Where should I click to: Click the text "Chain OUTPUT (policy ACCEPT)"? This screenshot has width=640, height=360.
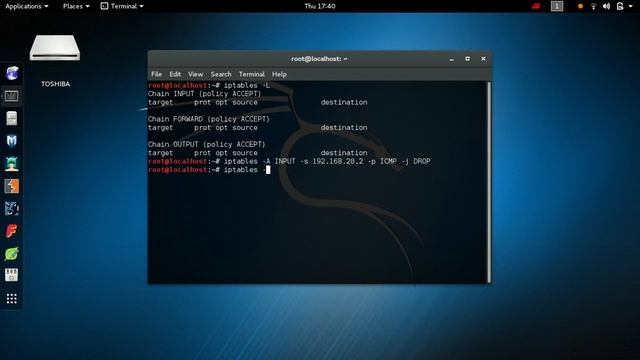coord(207,144)
